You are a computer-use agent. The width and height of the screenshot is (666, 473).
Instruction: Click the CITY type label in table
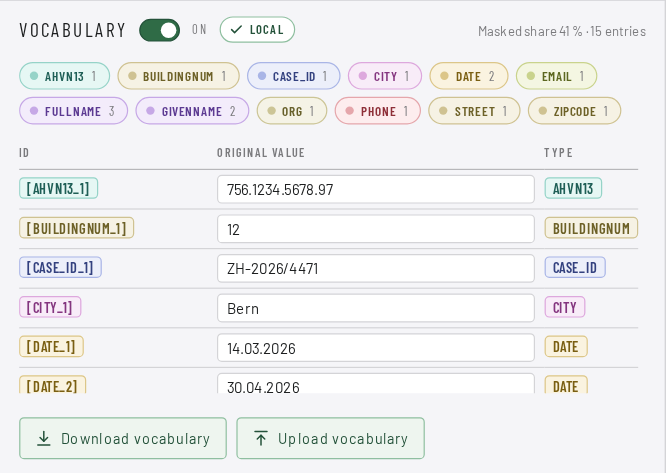(x=564, y=307)
